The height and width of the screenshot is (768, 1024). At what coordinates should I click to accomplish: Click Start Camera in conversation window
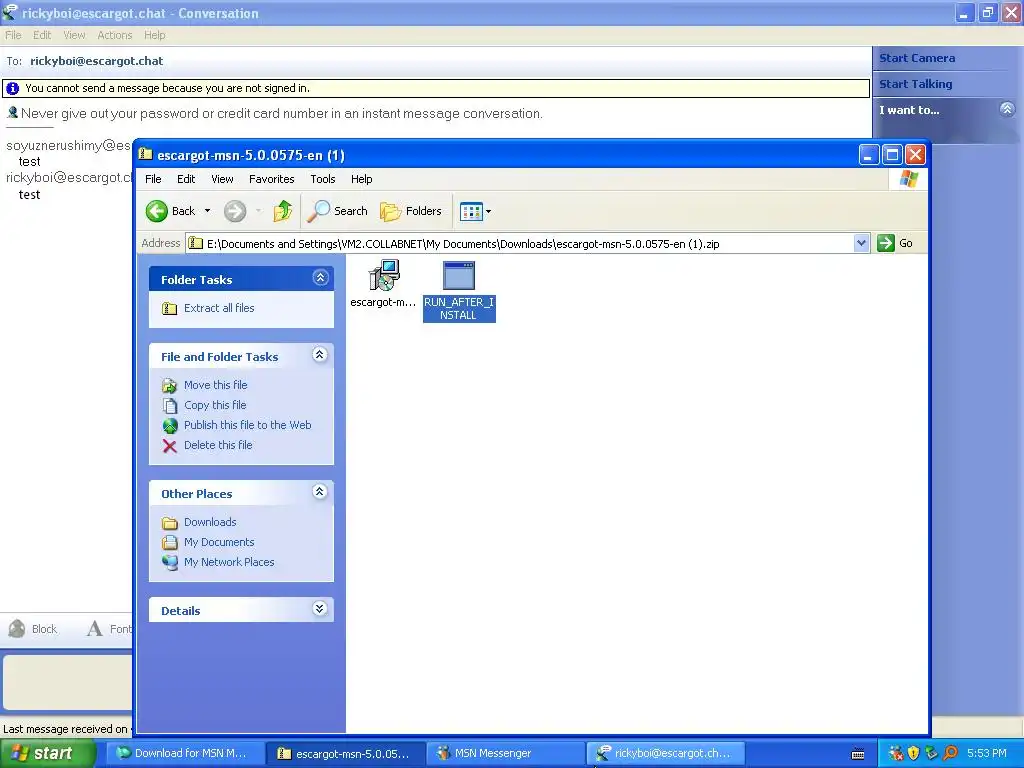917,58
